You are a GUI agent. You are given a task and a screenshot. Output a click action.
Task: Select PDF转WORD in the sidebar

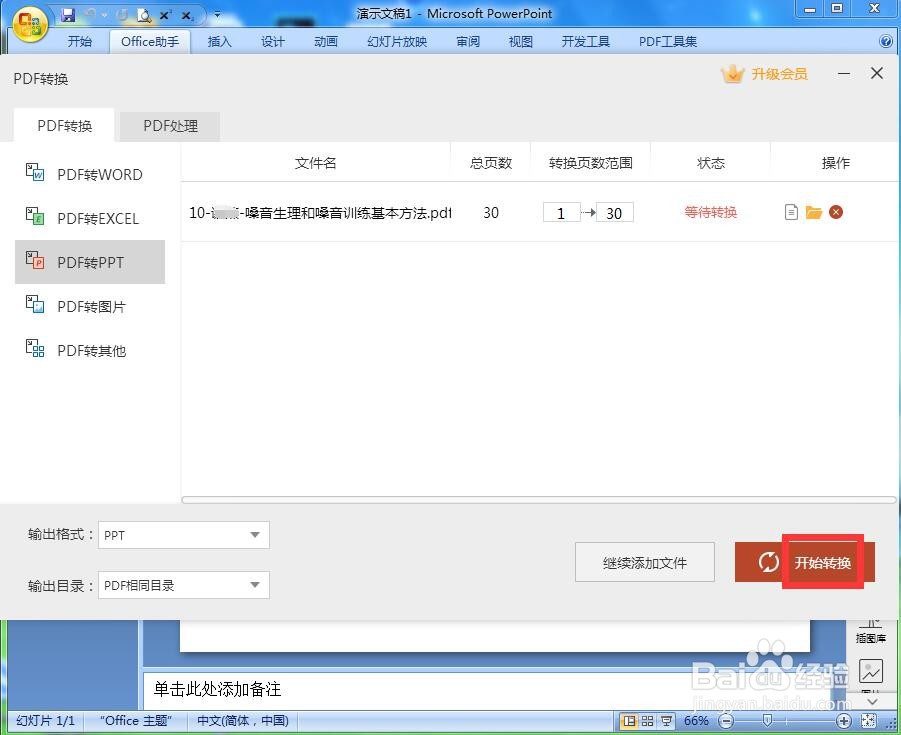coord(99,174)
